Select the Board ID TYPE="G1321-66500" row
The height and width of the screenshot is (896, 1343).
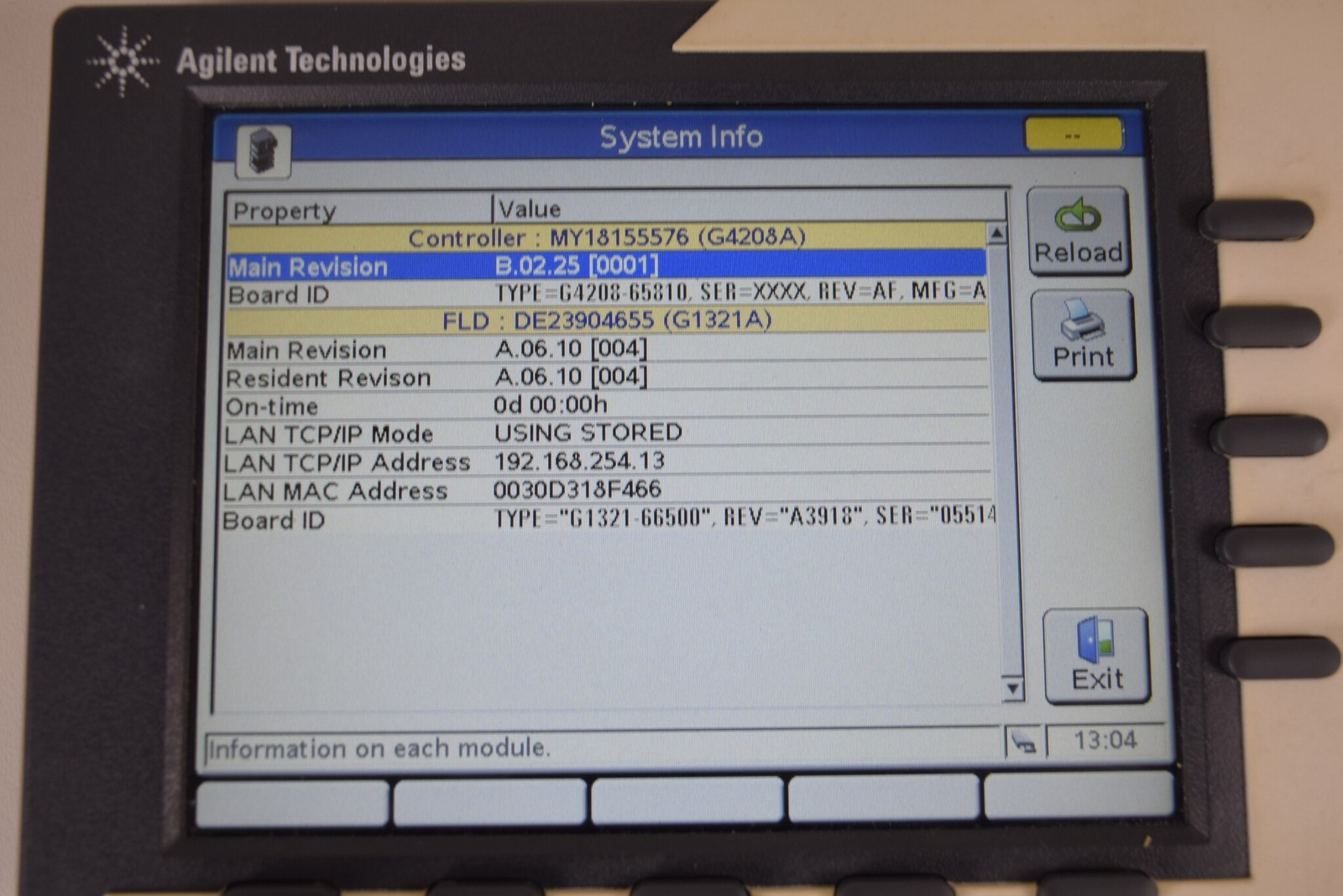click(607, 519)
